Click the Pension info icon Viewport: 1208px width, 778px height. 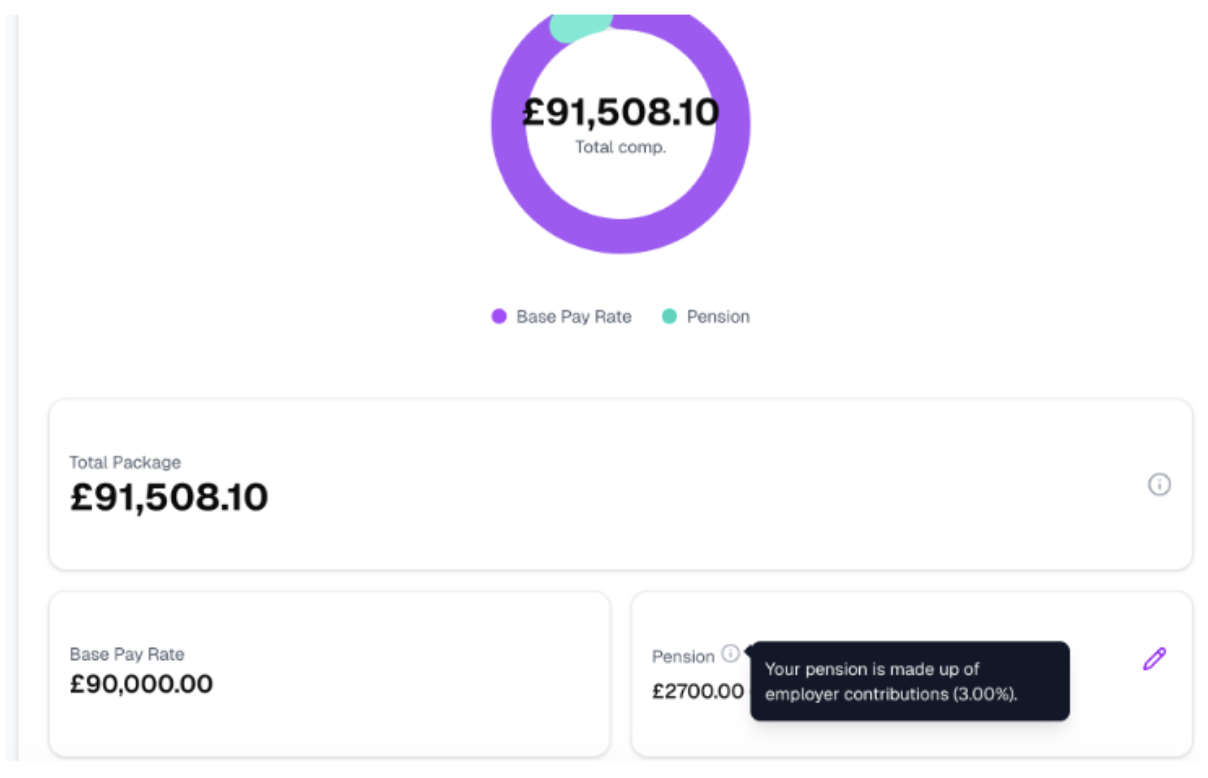point(731,654)
